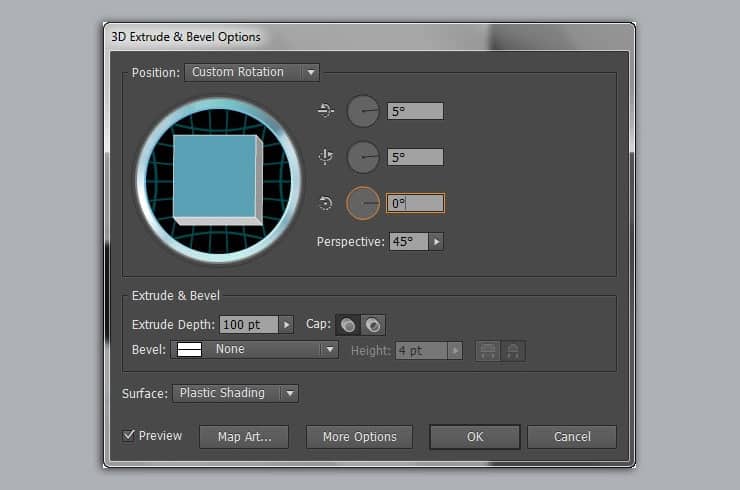This screenshot has height=490, width=740.
Task: Uncheck the Preview checkbox
Action: (x=128, y=435)
